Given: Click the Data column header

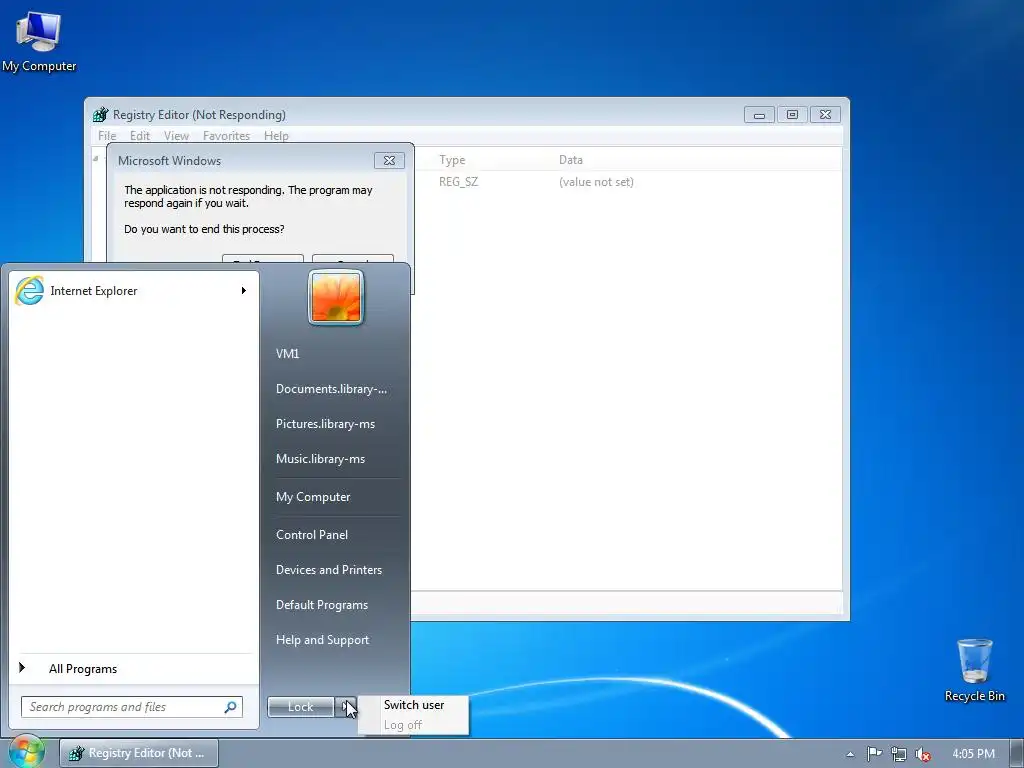Looking at the screenshot, I should tap(570, 159).
